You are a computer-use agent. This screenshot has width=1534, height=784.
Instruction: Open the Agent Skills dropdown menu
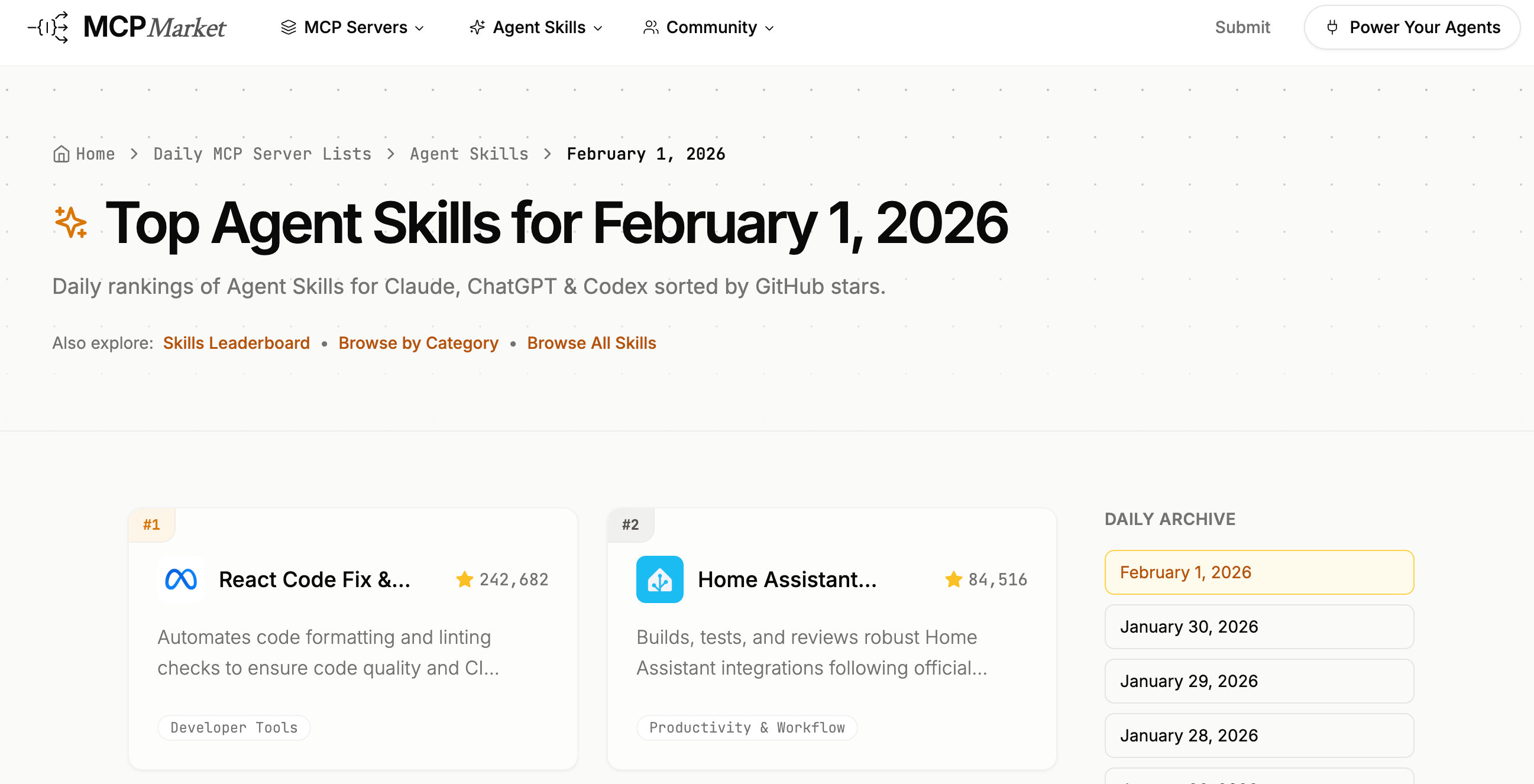(x=536, y=27)
